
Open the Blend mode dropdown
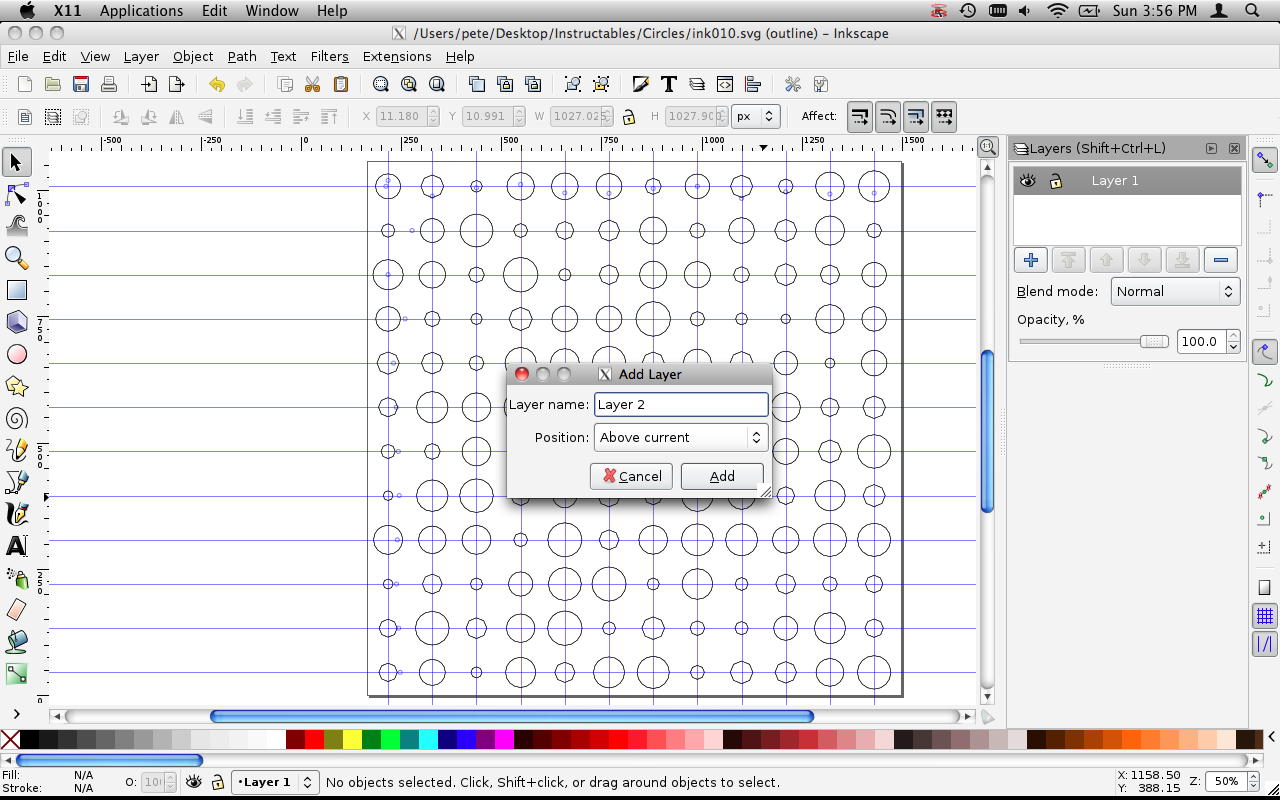tap(1175, 291)
